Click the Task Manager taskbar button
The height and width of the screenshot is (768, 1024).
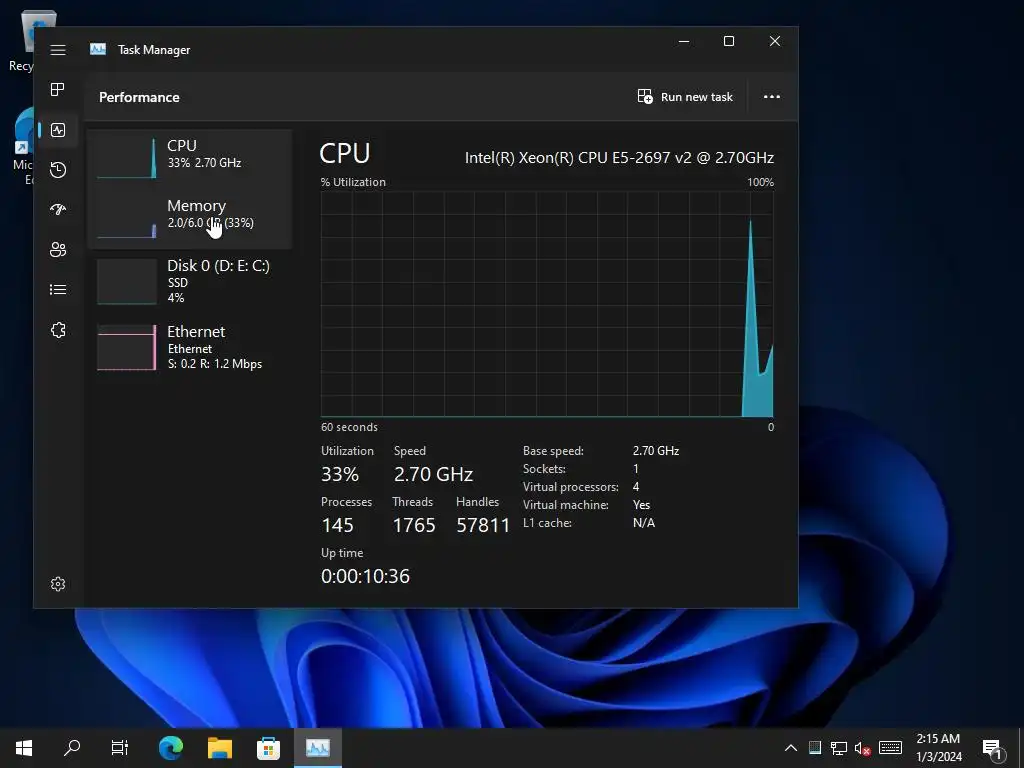tap(317, 748)
